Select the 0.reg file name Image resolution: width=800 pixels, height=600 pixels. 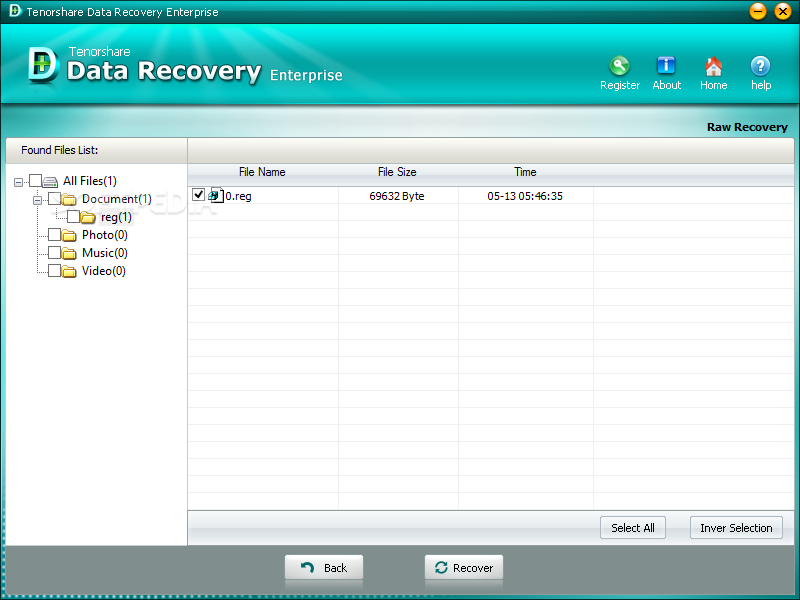(239, 196)
